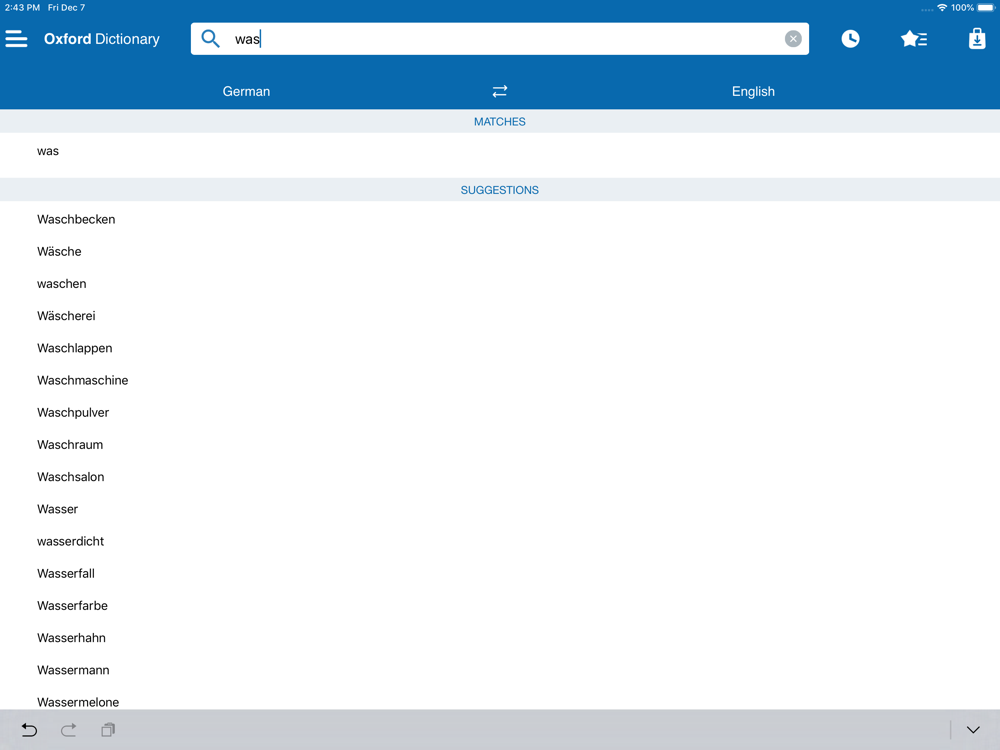Open suggestion 'Waschsalon'
1000x750 pixels.
pyautogui.click(x=500, y=477)
